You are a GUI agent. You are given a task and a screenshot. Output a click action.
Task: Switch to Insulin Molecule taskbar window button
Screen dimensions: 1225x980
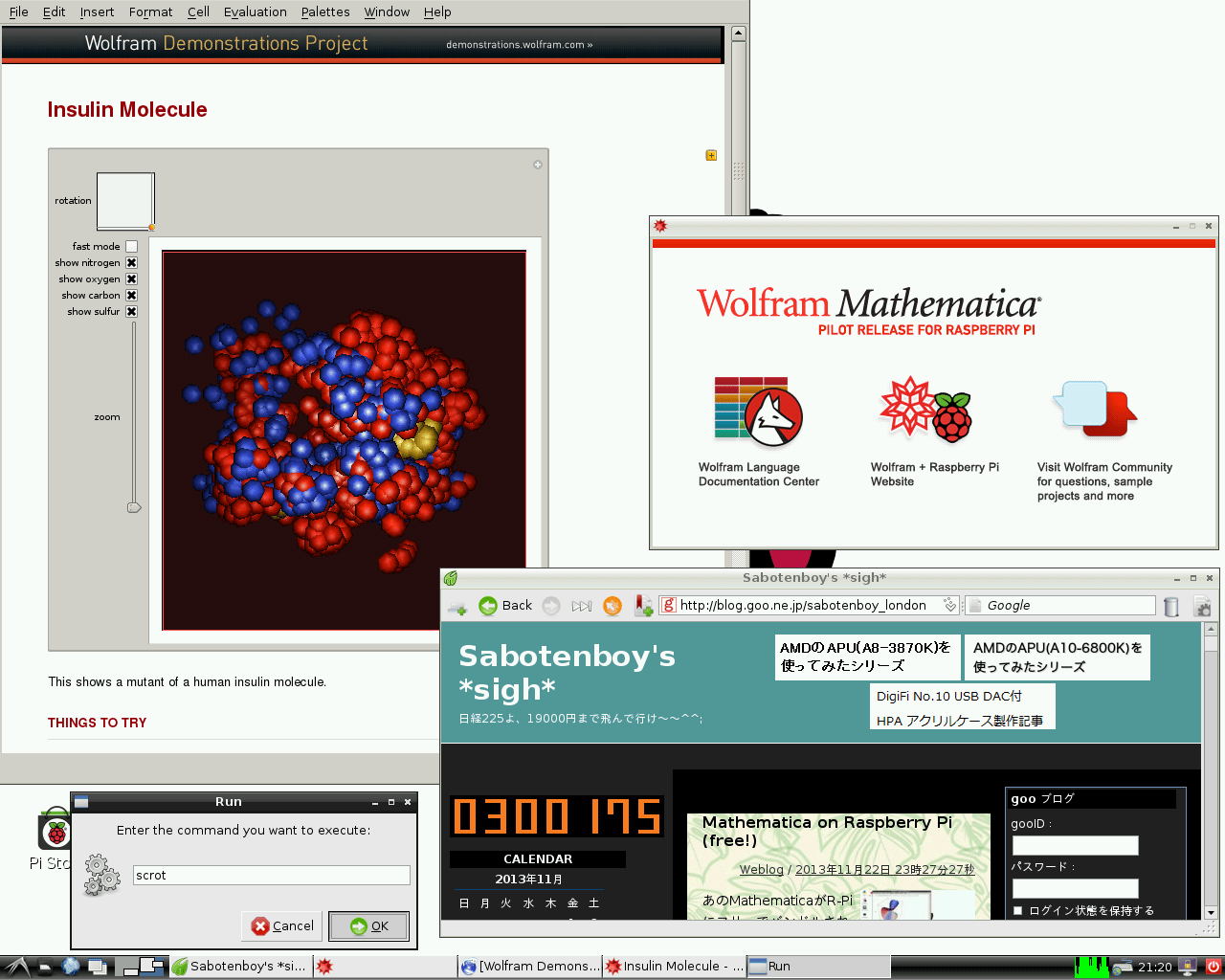tap(675, 967)
